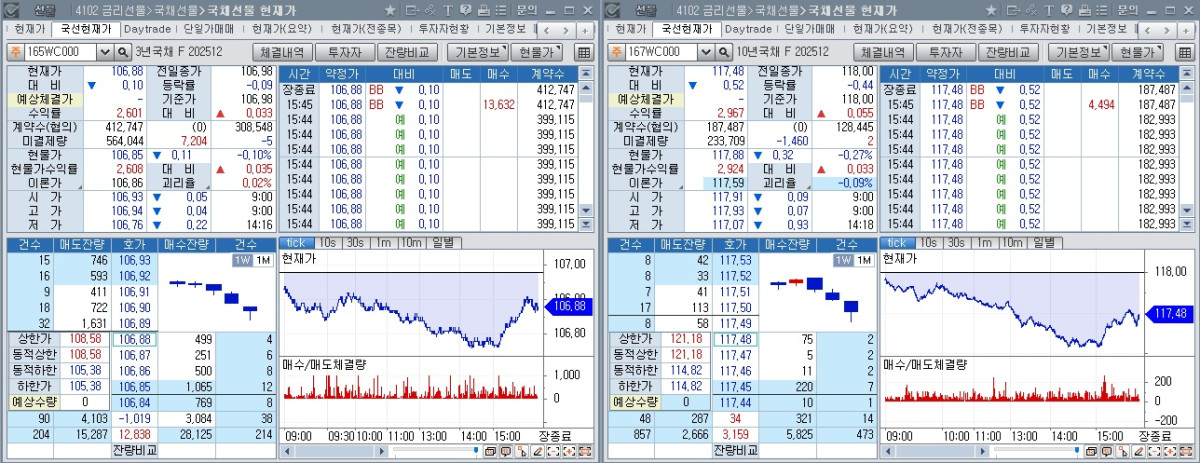Screen dimensions: 1200x463
Task: Select 30s chart interval in left window
Action: pyautogui.click(x=357, y=242)
